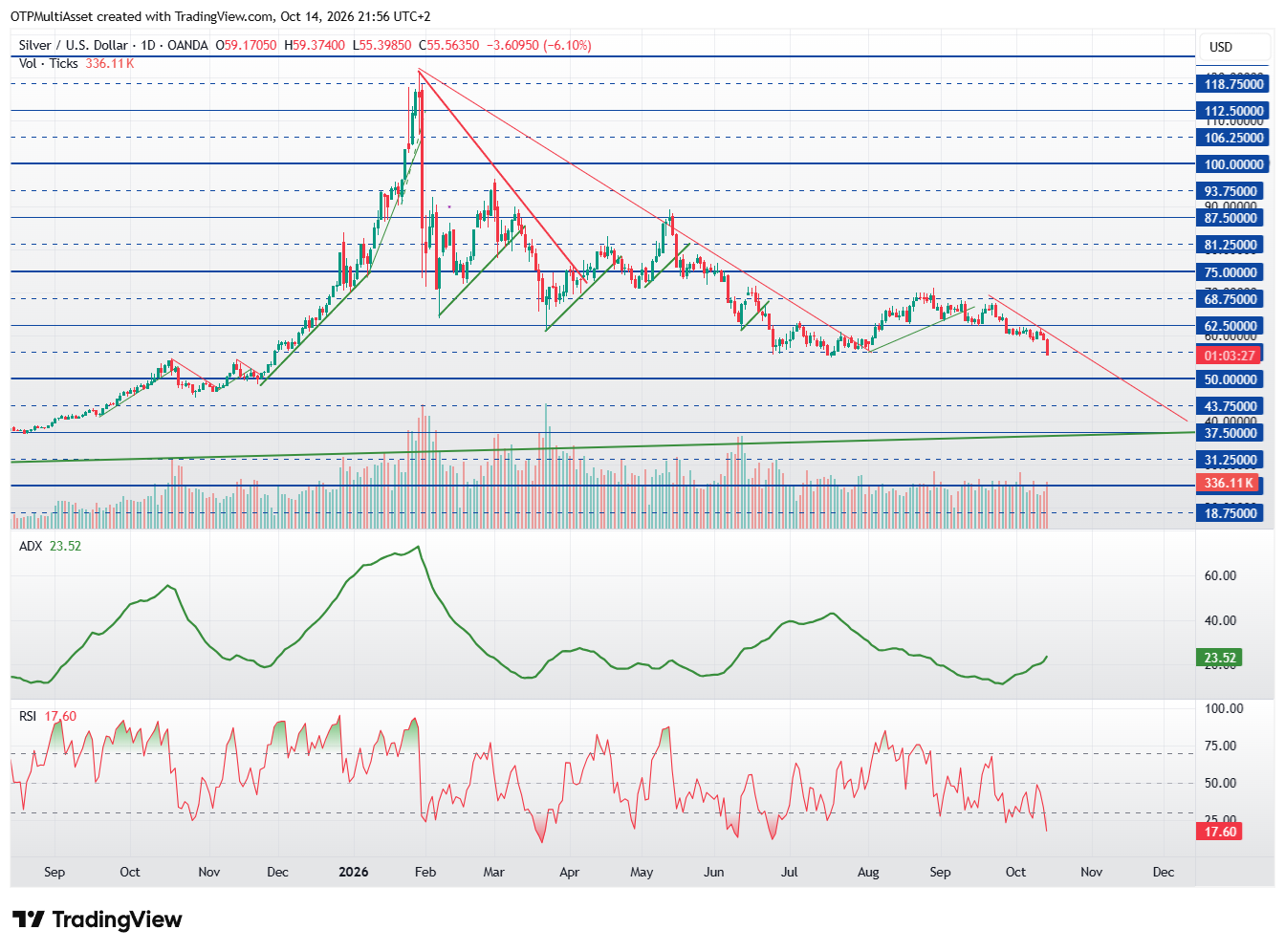This screenshot has height=952, width=1285.
Task: Click the change value −3.60950 (−6.10%)
Action: [539, 45]
